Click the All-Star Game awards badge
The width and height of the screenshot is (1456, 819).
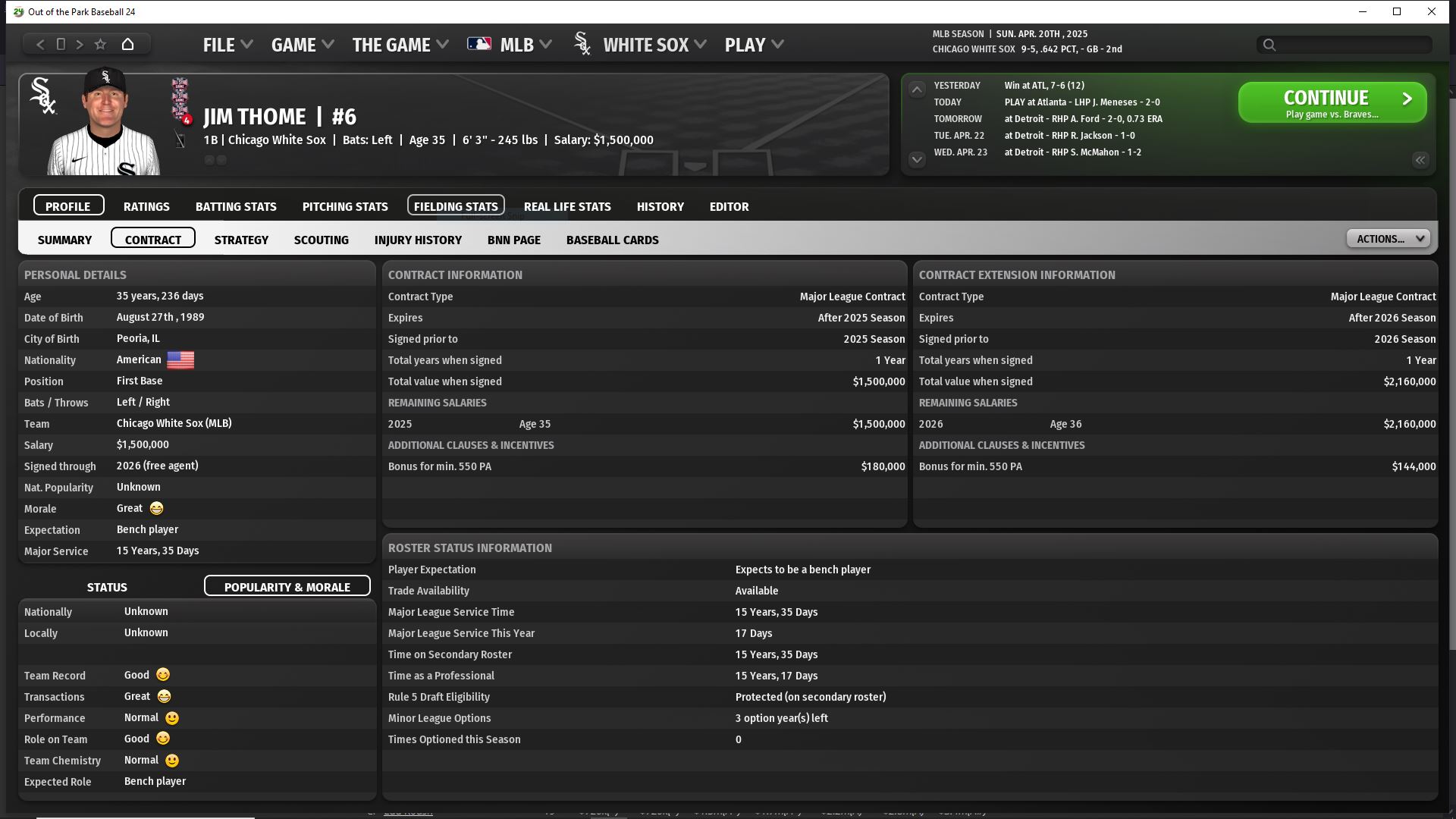tap(180, 99)
